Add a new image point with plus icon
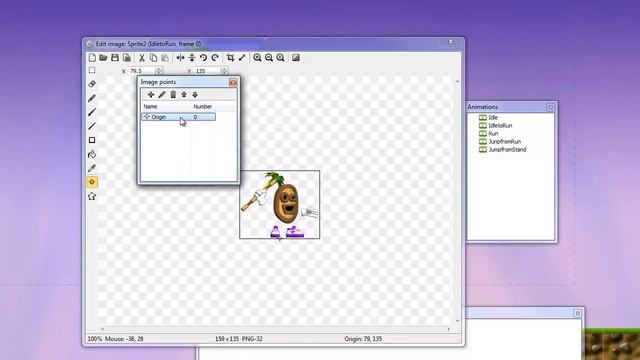The height and width of the screenshot is (360, 640). point(151,95)
